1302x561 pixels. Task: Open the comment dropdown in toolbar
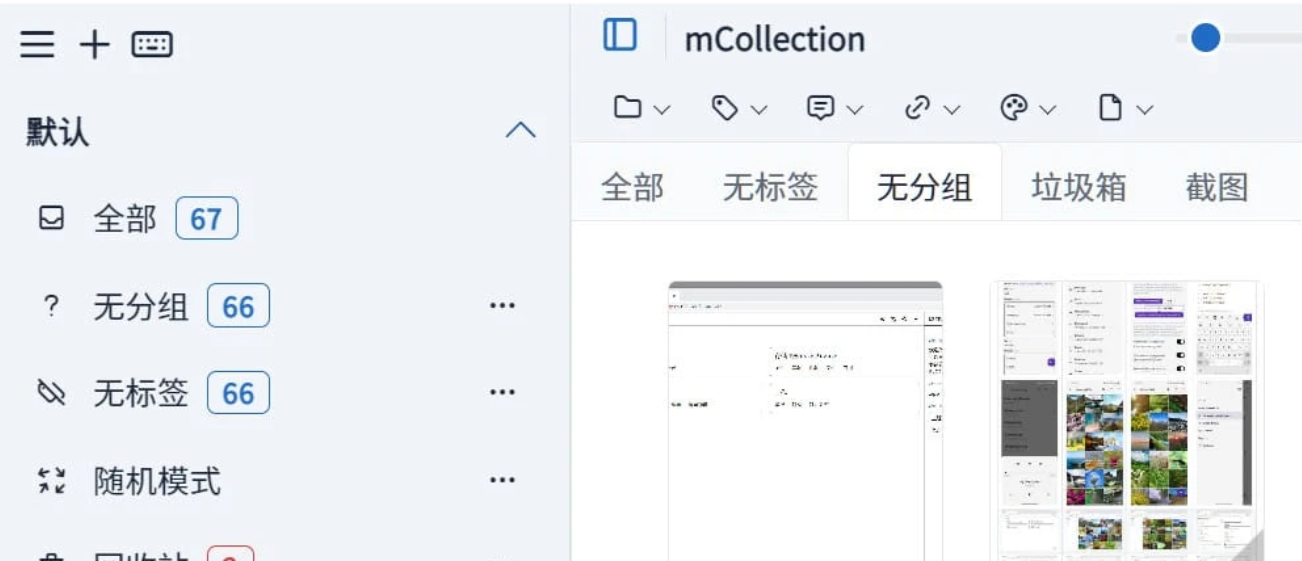(x=835, y=108)
